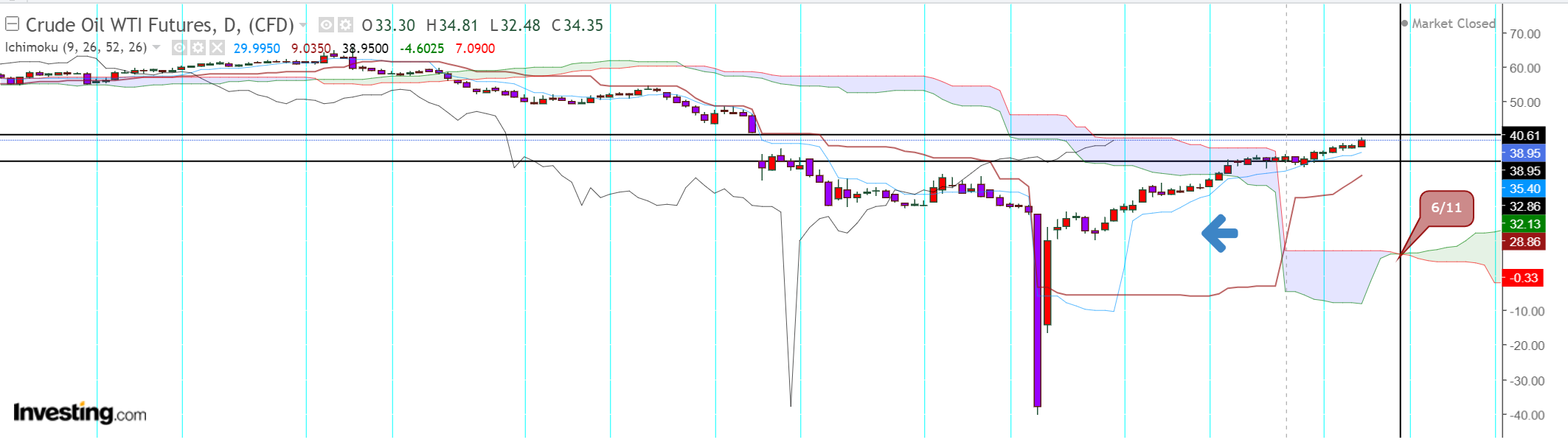Select the Ichimoku value 29.9950

(257, 49)
